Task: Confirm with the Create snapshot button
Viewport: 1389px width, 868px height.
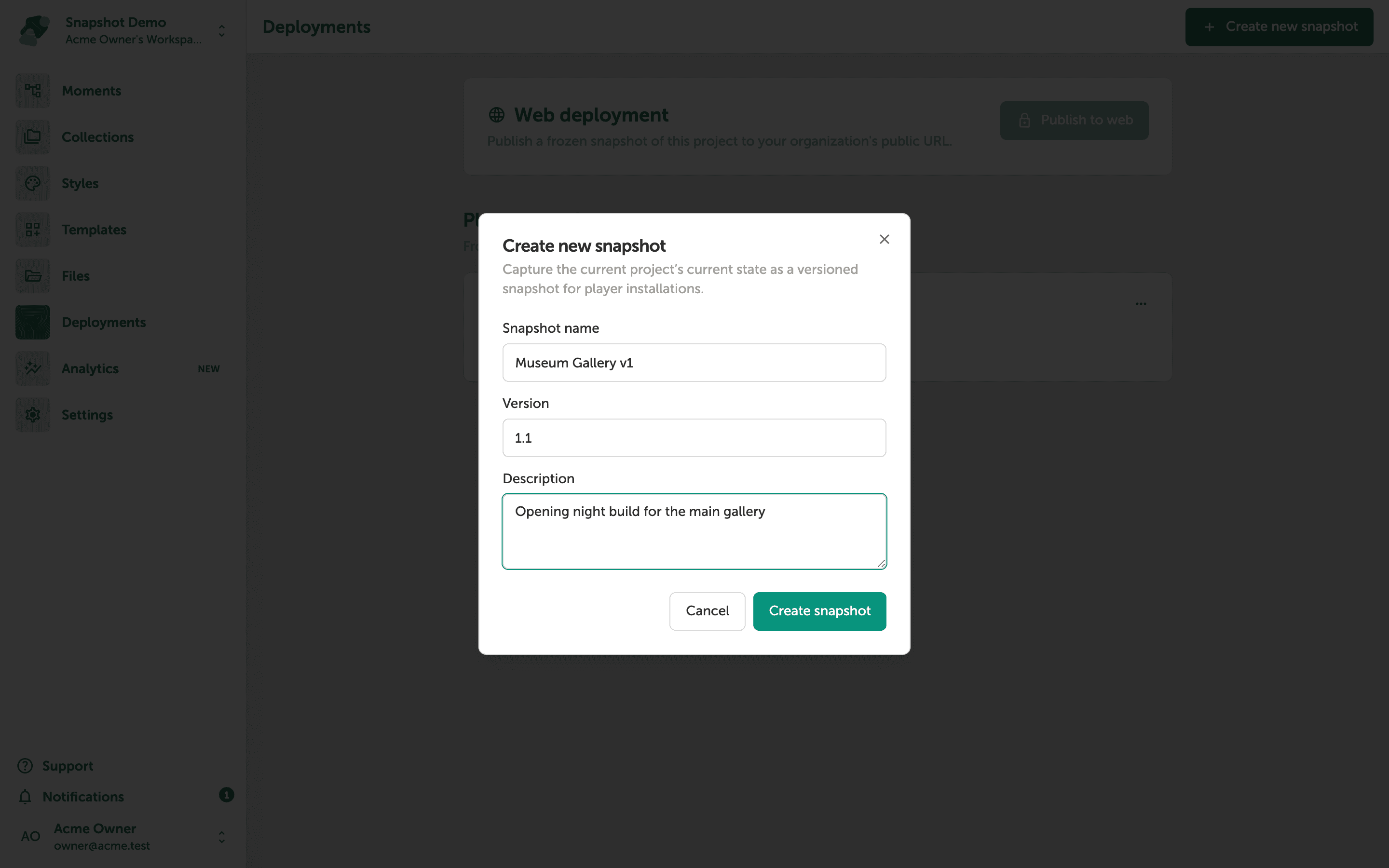Action: (x=819, y=611)
